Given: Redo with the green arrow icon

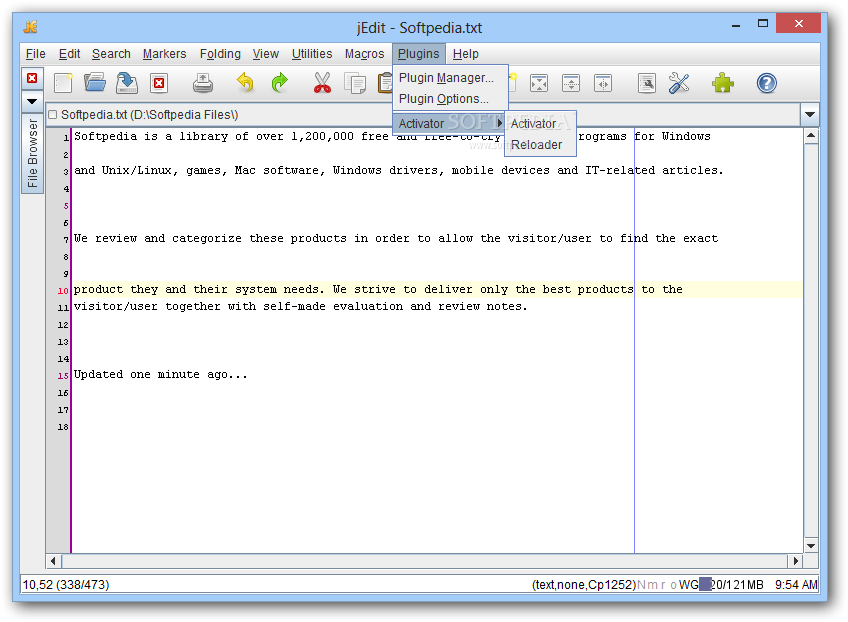Looking at the screenshot, I should click(279, 83).
